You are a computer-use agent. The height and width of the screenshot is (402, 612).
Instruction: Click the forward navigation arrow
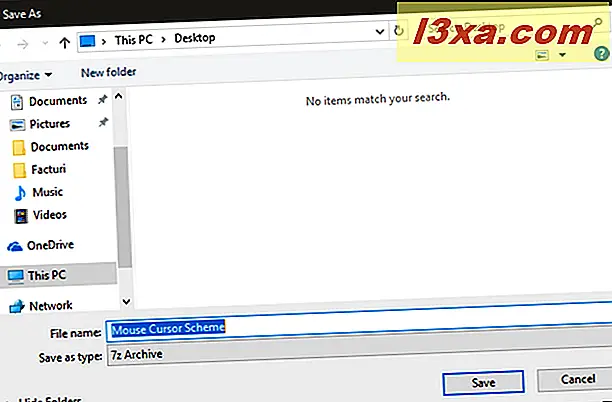(23, 44)
